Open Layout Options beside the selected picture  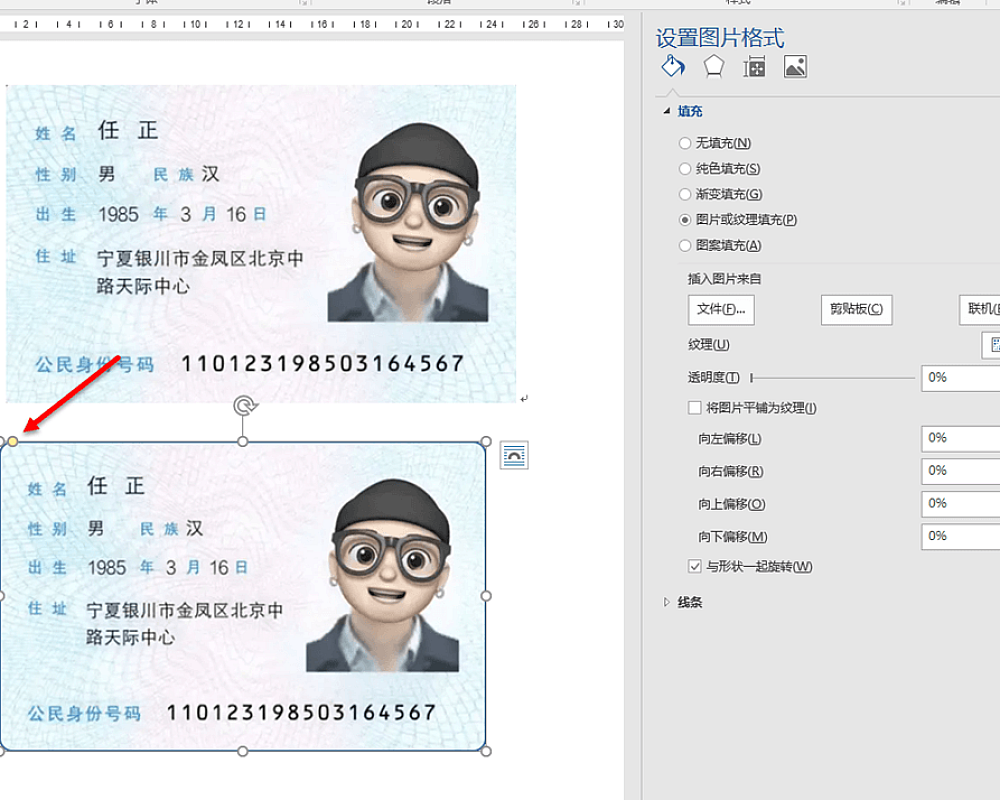coord(513,456)
